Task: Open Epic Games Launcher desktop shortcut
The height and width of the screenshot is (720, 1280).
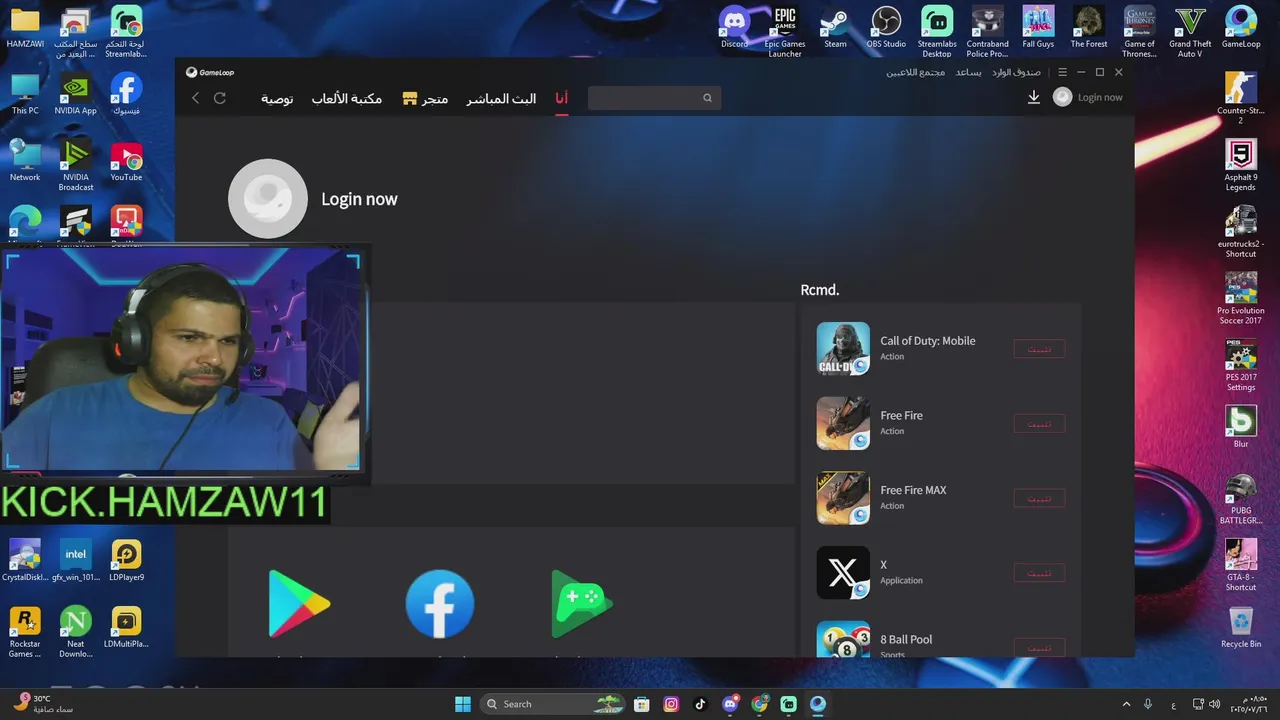Action: click(785, 31)
